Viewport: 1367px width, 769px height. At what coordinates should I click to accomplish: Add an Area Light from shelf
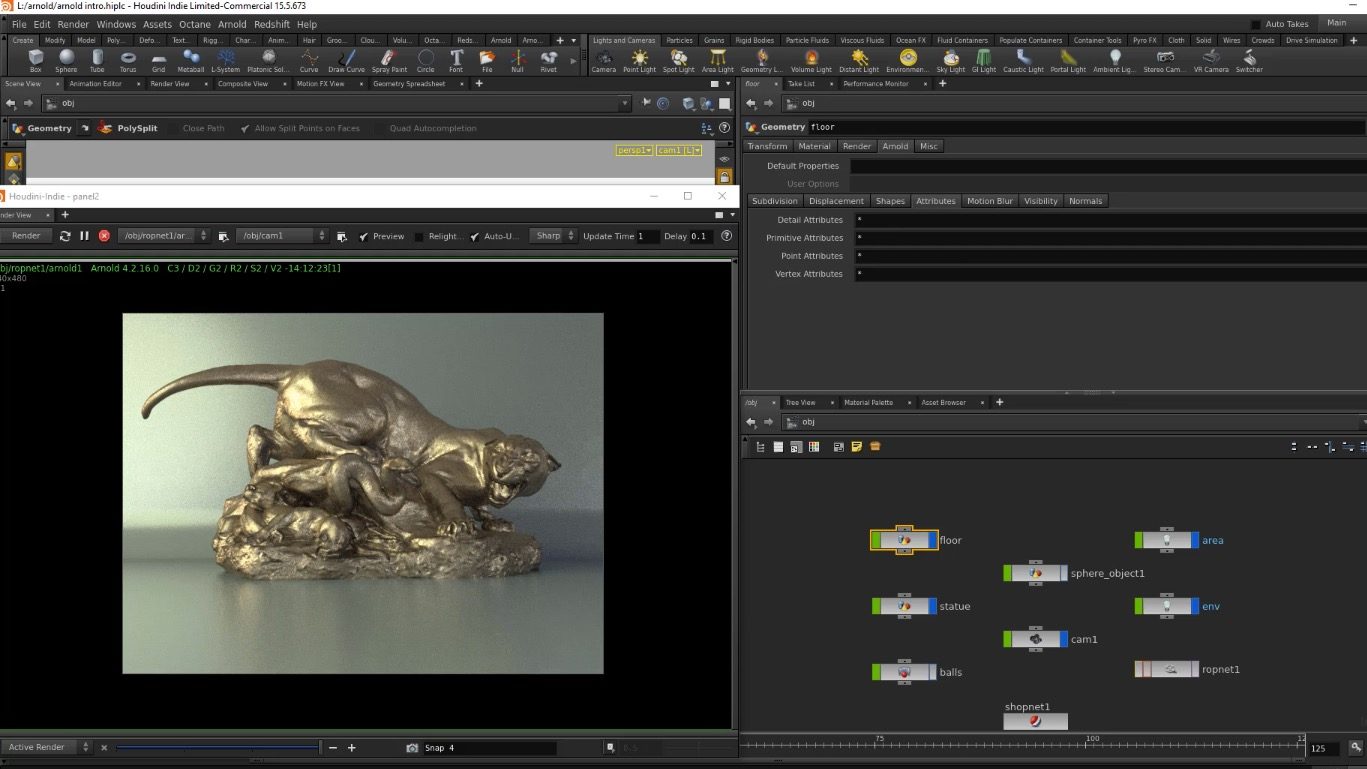point(717,61)
